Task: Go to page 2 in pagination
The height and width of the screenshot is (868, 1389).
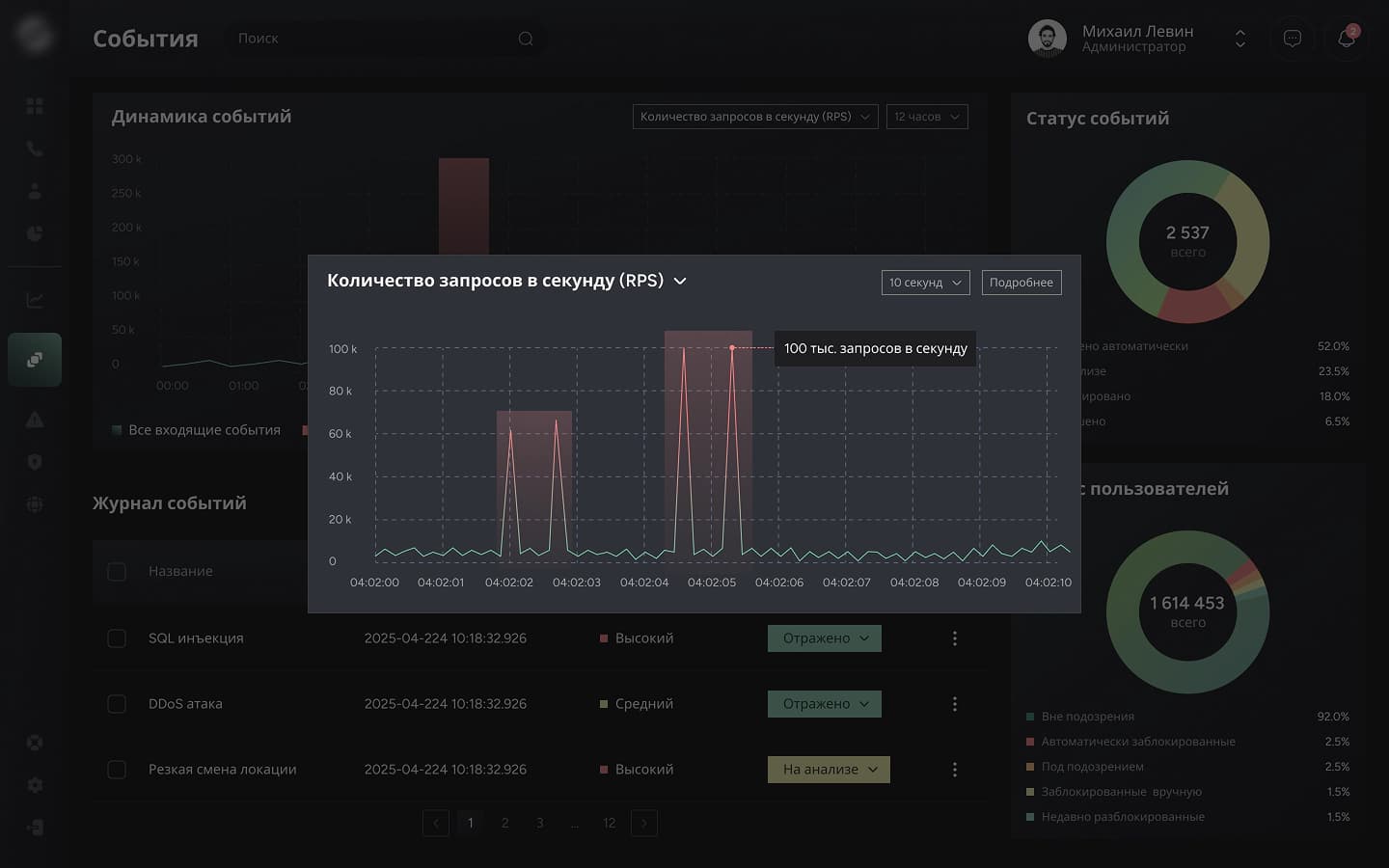Action: click(504, 823)
